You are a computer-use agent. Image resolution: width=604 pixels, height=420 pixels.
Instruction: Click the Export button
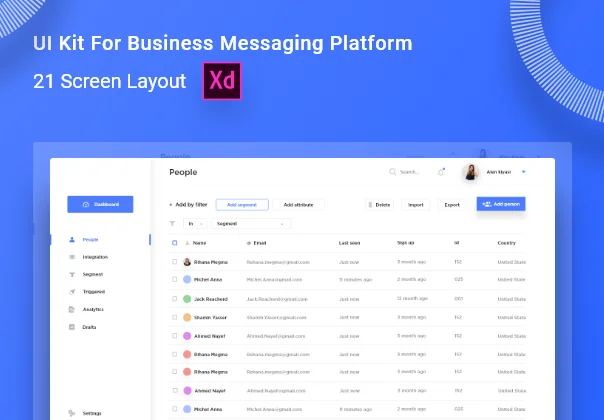pyautogui.click(x=452, y=205)
